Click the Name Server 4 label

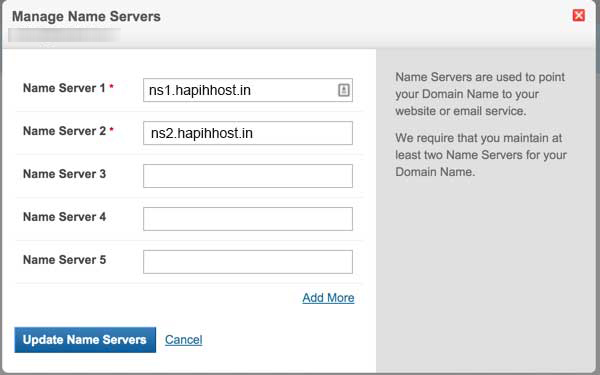(x=64, y=217)
